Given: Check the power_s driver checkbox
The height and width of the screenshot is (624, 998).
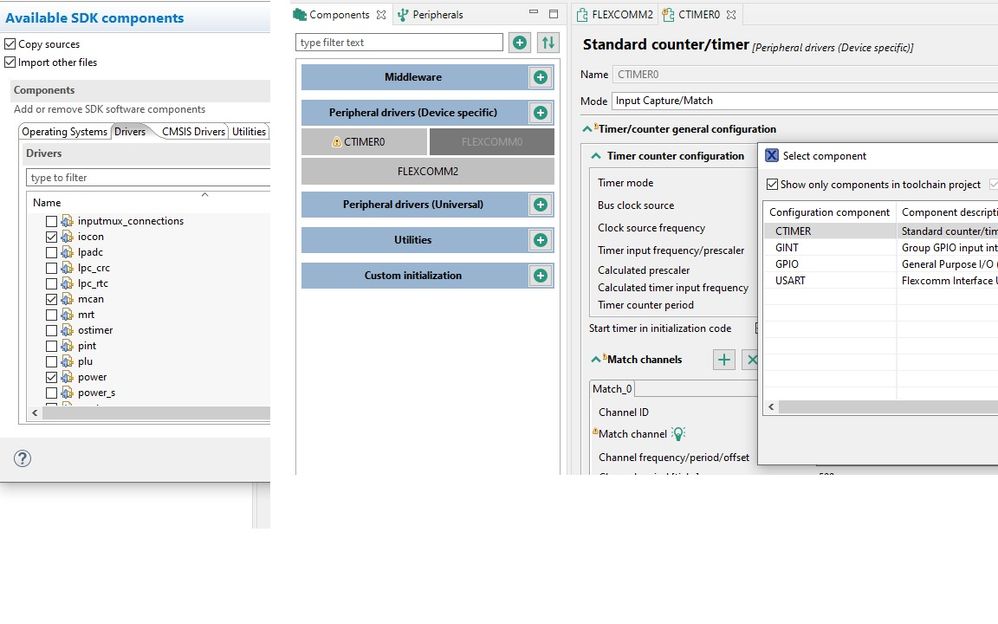Looking at the screenshot, I should coord(52,393).
